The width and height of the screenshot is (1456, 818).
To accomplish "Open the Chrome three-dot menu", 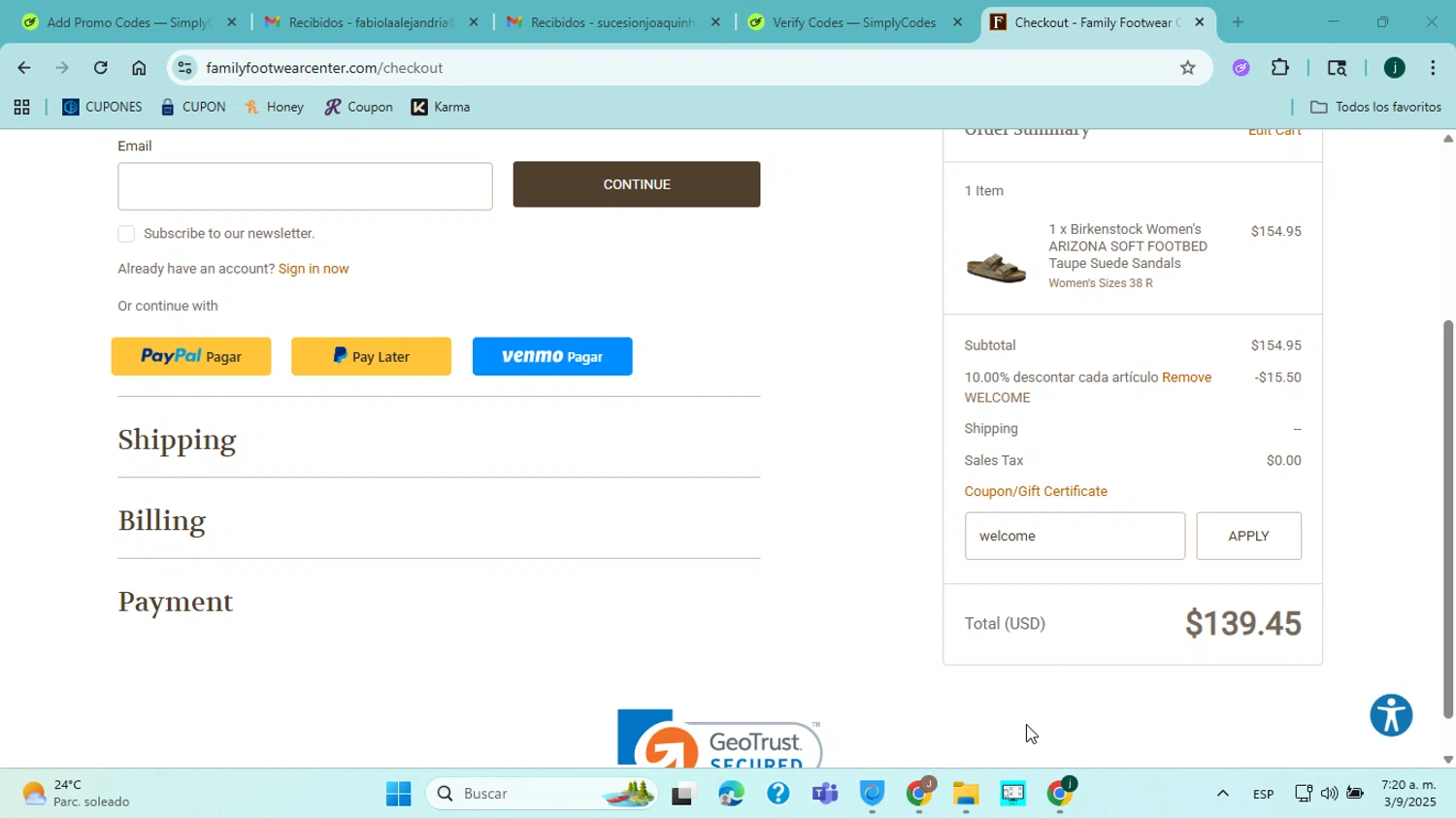I will pos(1433,68).
